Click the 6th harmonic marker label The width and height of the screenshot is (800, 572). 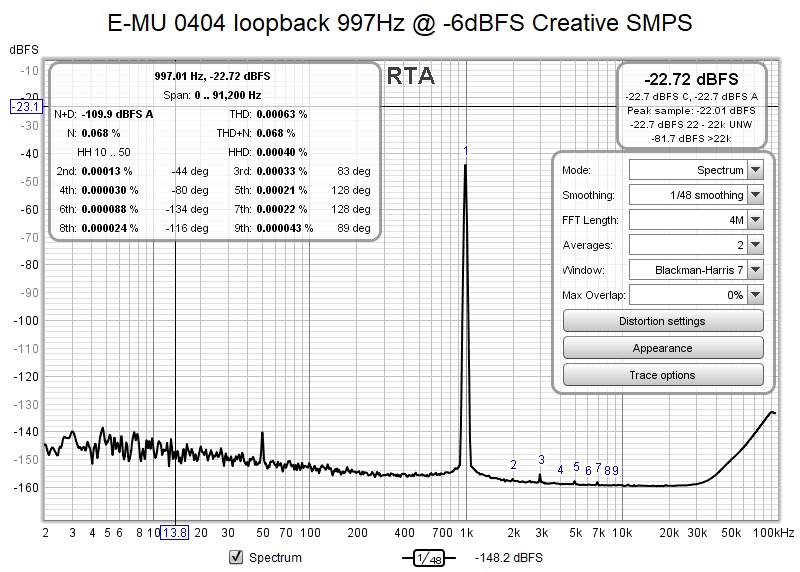click(x=588, y=470)
